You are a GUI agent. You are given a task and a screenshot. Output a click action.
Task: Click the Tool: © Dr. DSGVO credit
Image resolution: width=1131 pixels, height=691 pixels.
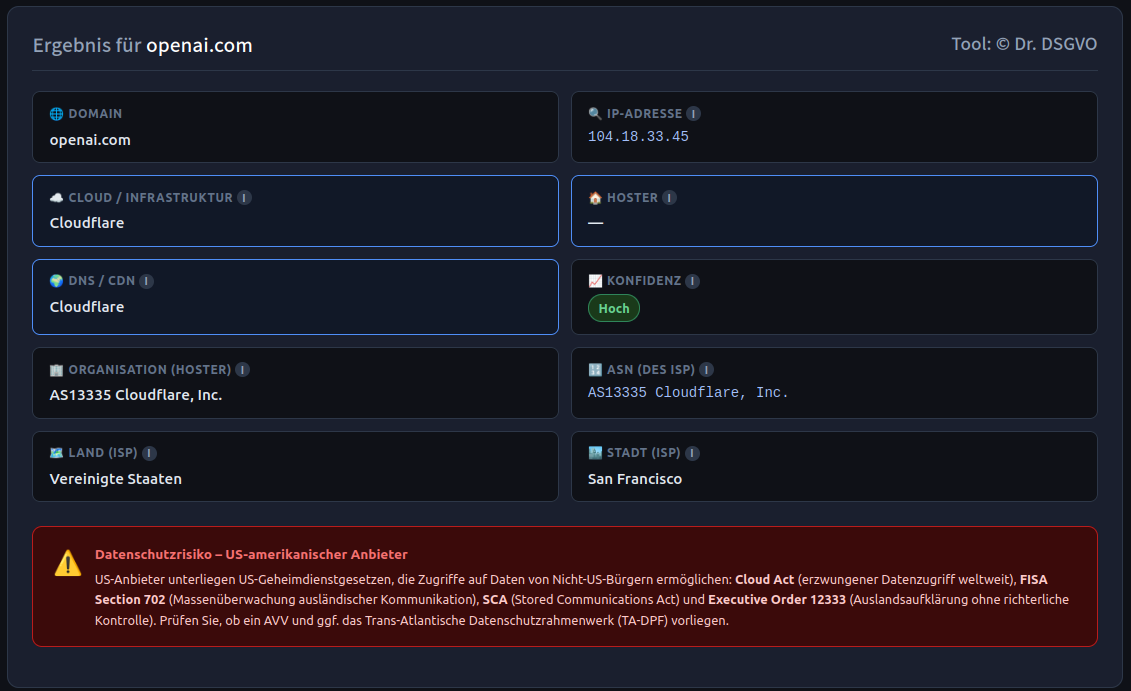click(x=1024, y=45)
